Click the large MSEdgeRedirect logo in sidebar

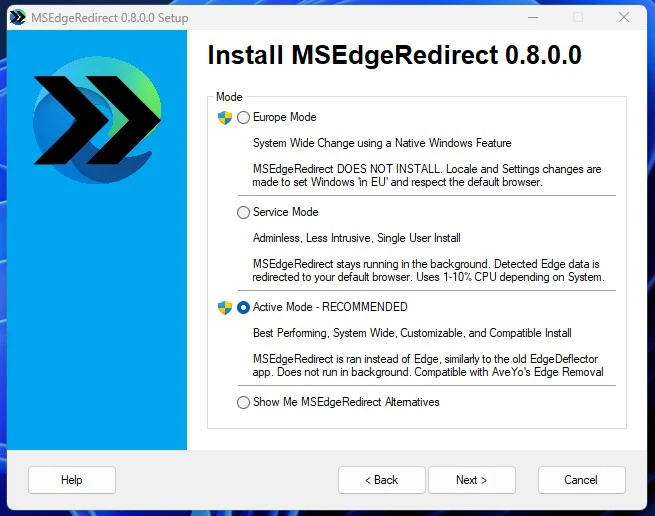(97, 120)
